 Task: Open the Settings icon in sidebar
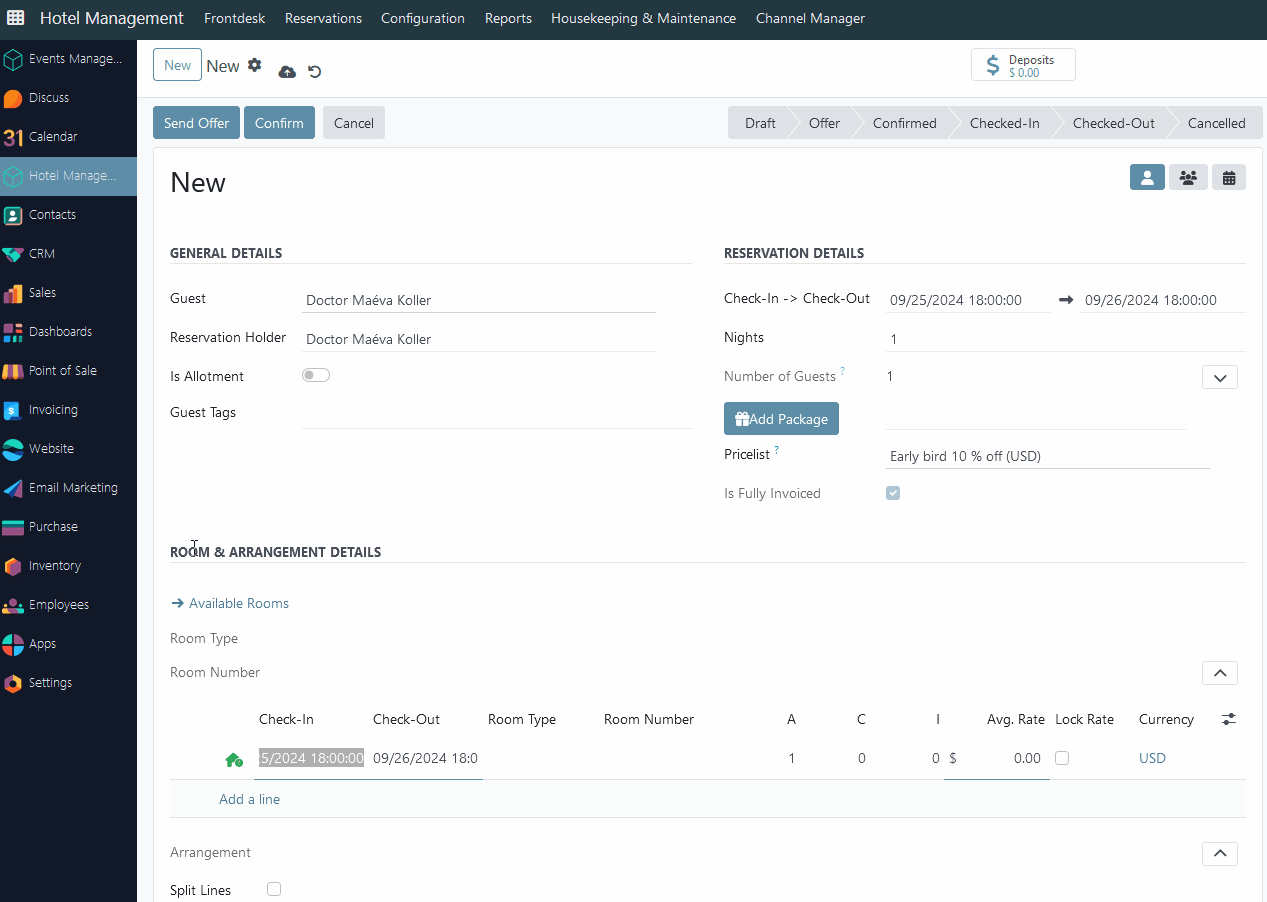[x=13, y=683]
